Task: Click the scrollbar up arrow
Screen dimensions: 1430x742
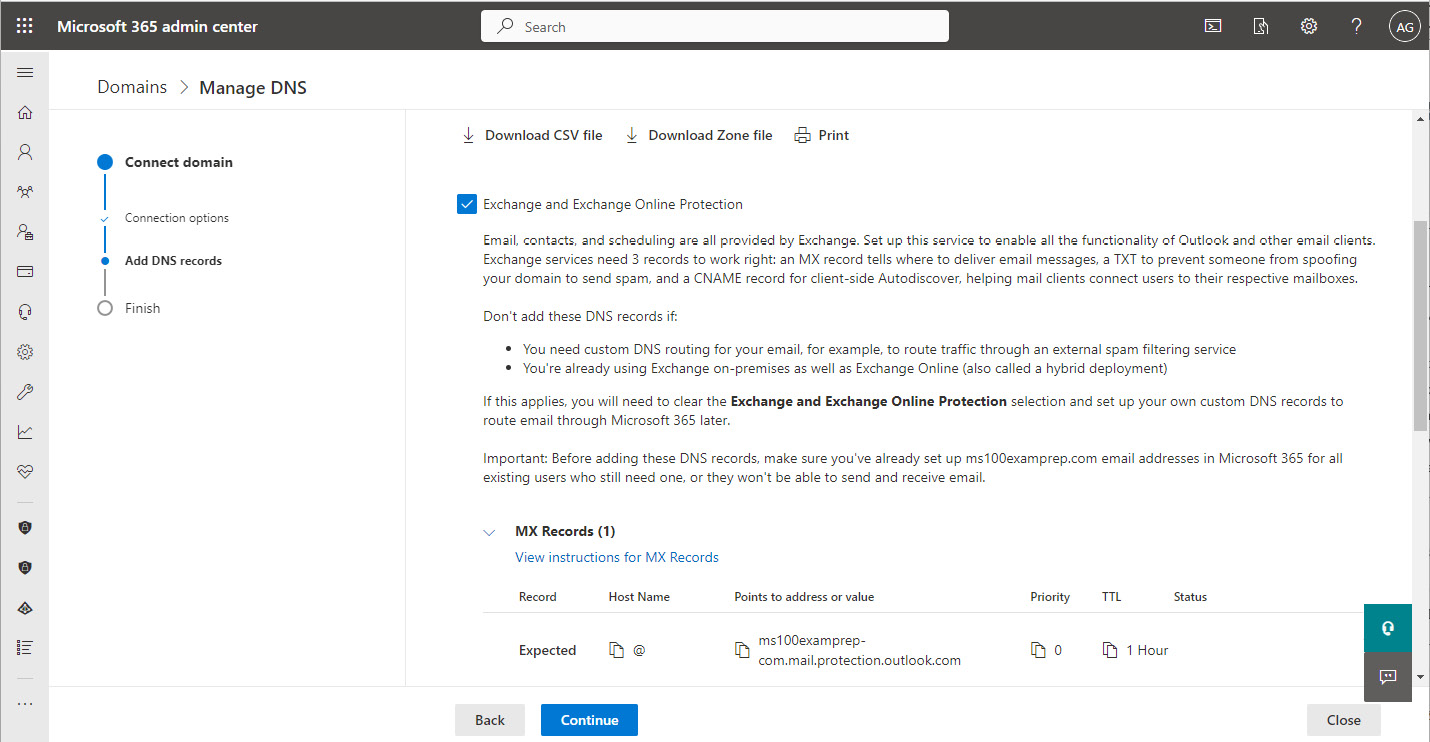Action: click(1421, 119)
